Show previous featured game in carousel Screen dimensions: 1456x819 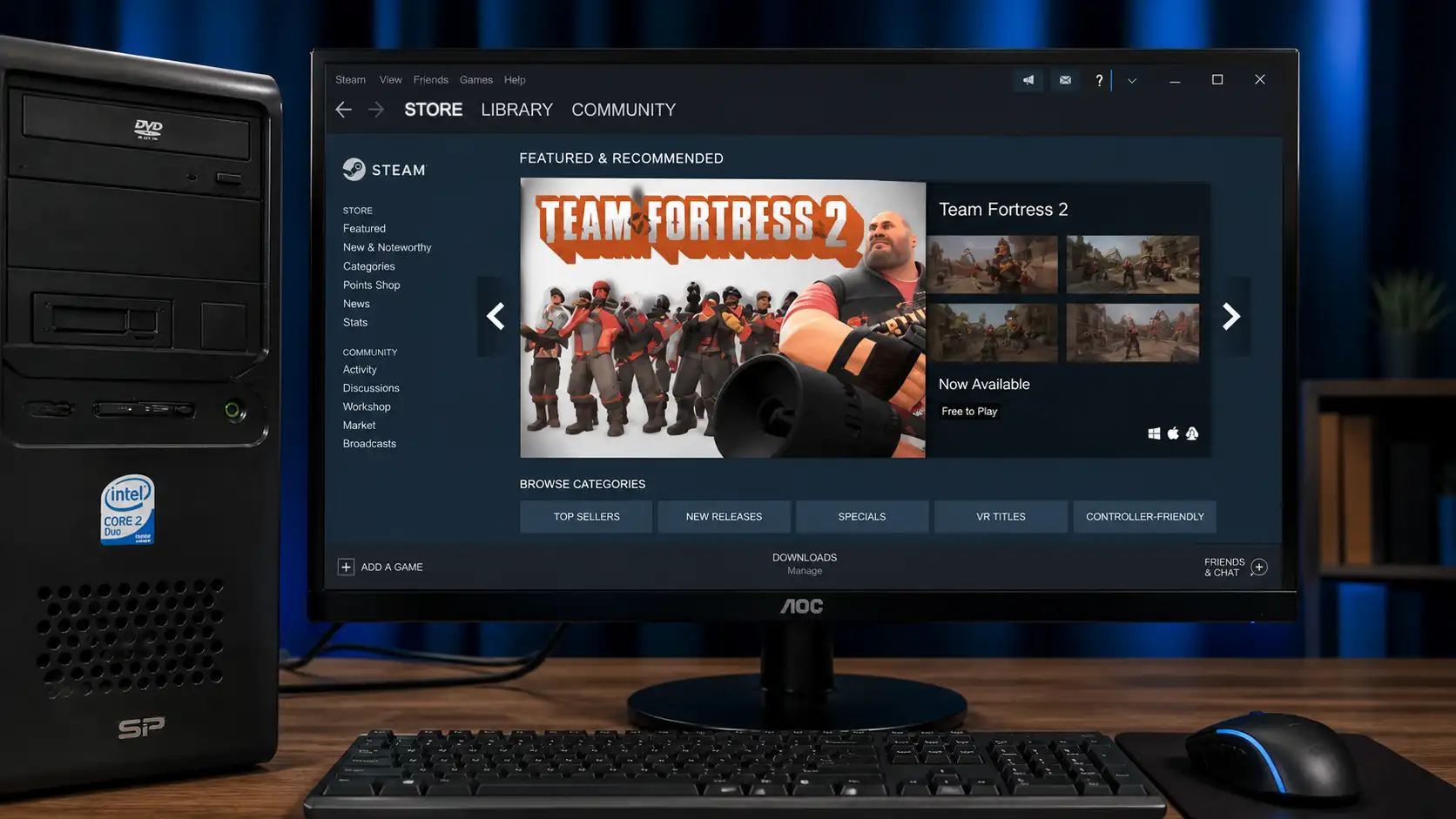tap(495, 316)
